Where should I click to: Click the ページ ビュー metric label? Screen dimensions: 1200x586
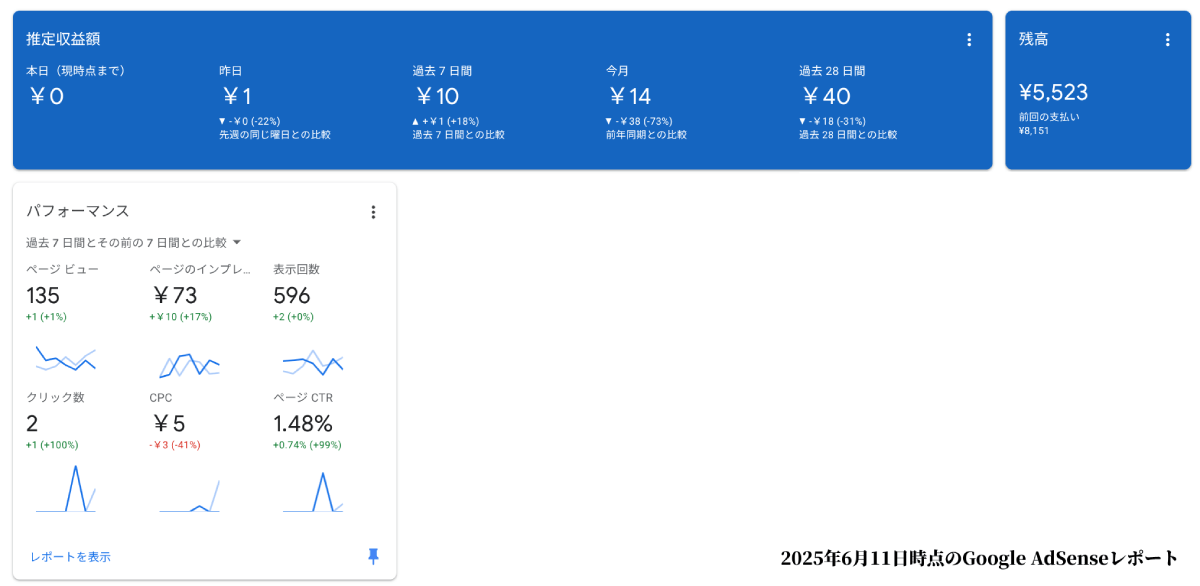62,269
